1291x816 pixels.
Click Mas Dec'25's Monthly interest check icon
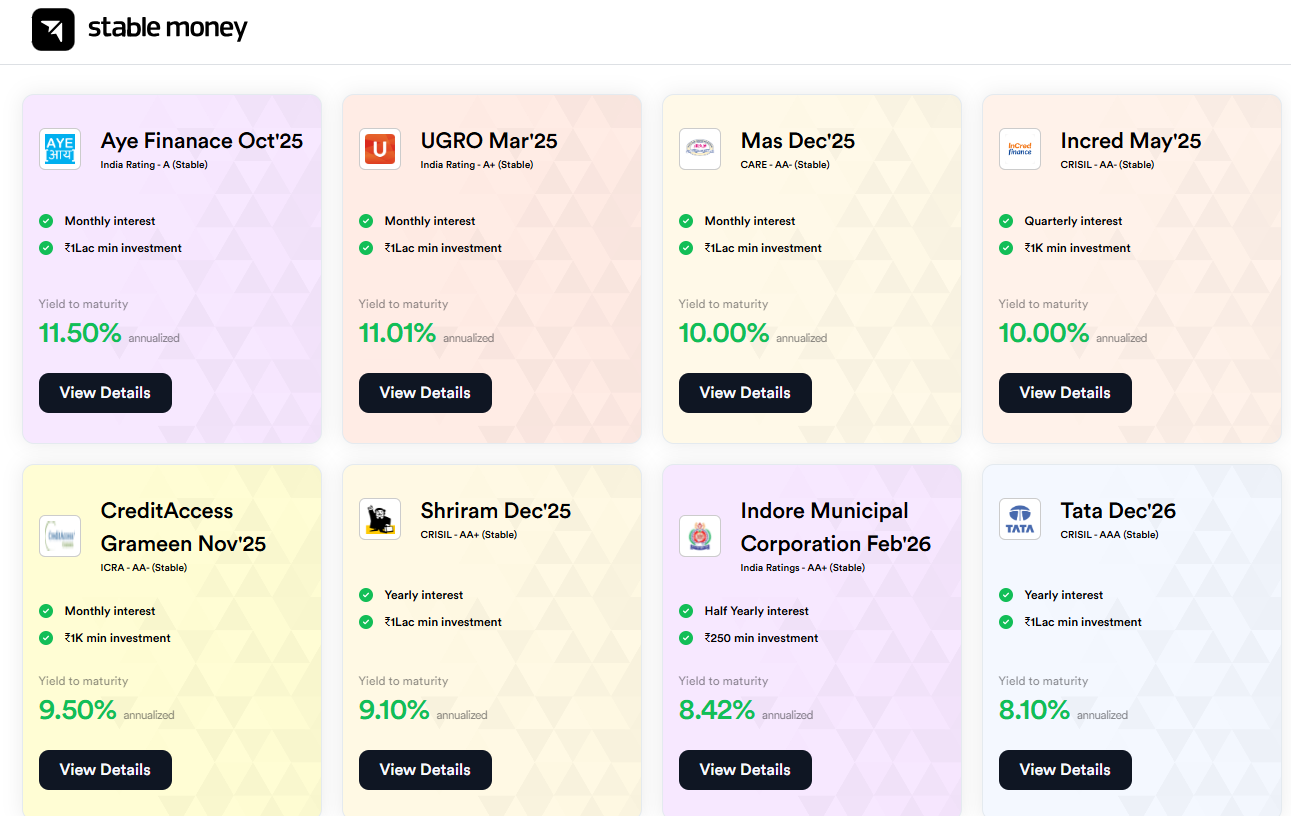tap(686, 221)
